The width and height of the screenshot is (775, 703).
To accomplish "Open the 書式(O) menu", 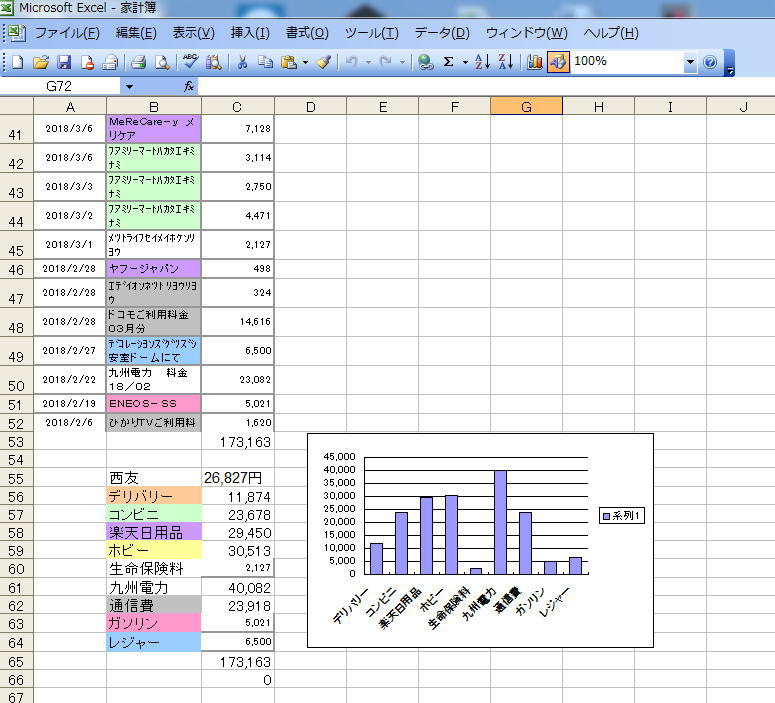I will pyautogui.click(x=307, y=33).
